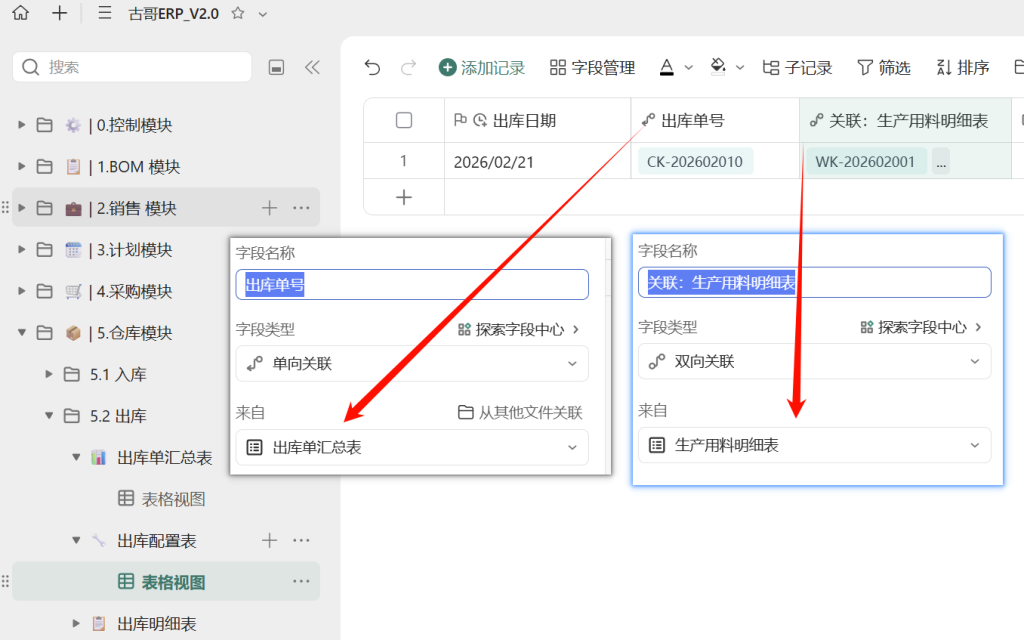Click the 2.销售 模块 briefcase icon

[x=73, y=208]
